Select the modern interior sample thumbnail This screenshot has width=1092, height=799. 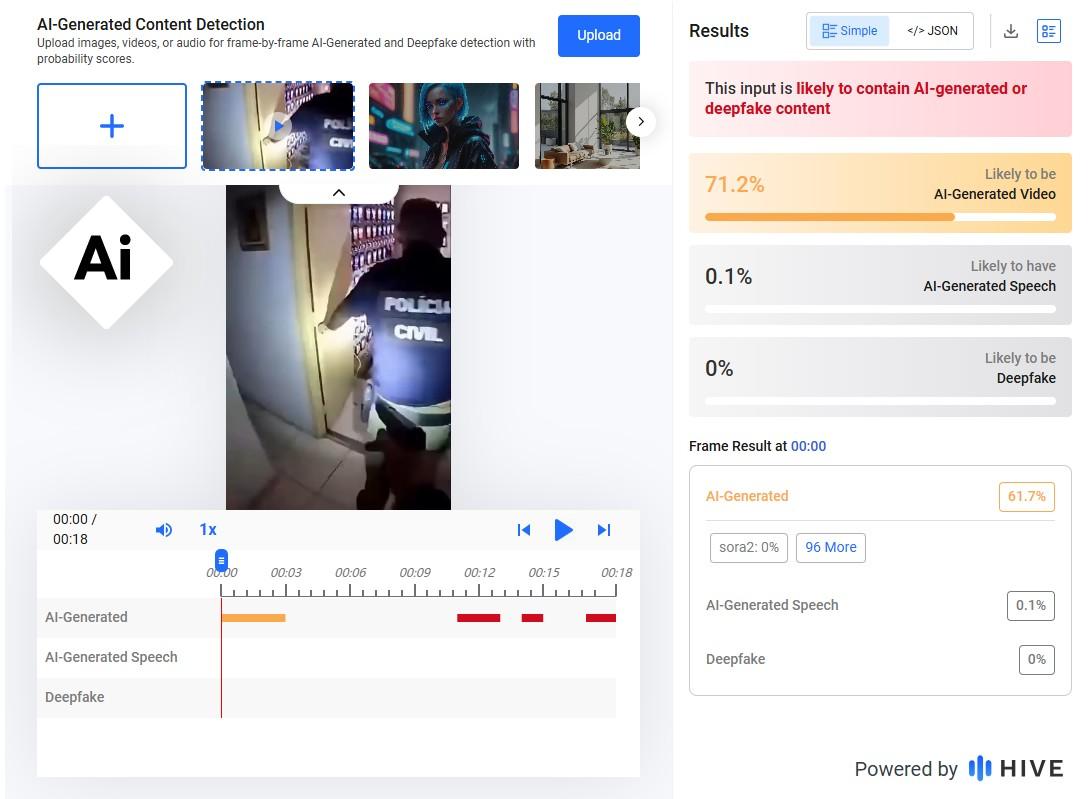[585, 126]
